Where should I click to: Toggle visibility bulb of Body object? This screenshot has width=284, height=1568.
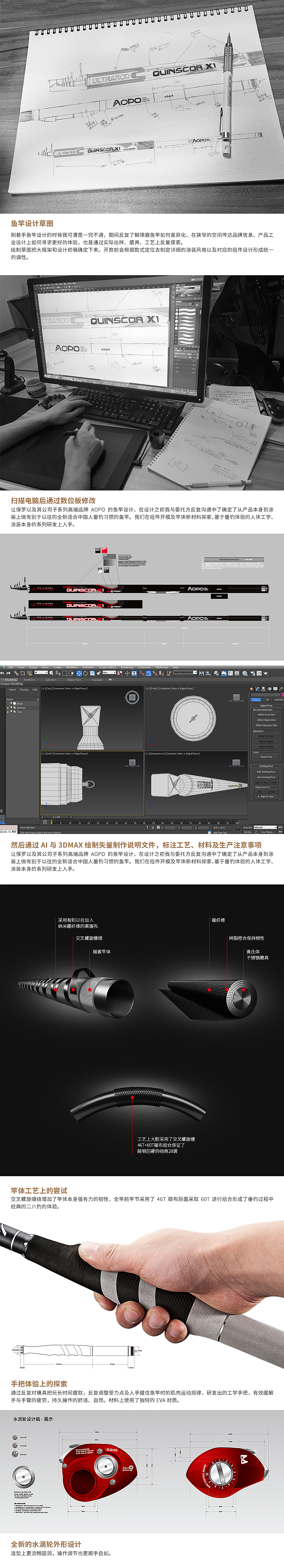coord(12,704)
